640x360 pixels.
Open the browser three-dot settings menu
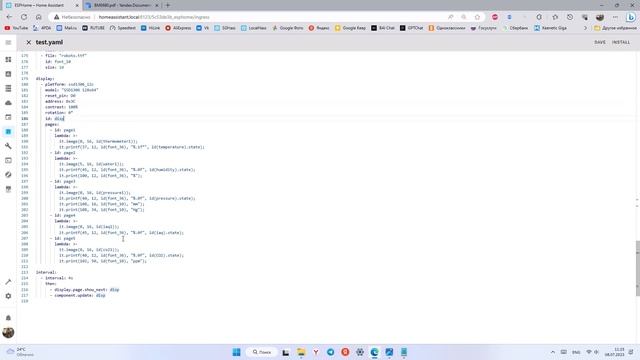click(x=615, y=17)
